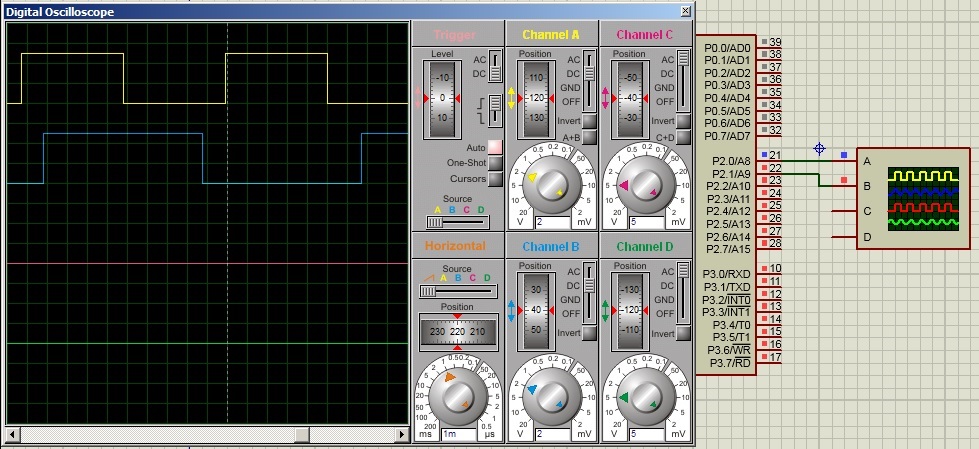Enable One-Shot trigger mode
979x449 pixels.
click(494, 164)
